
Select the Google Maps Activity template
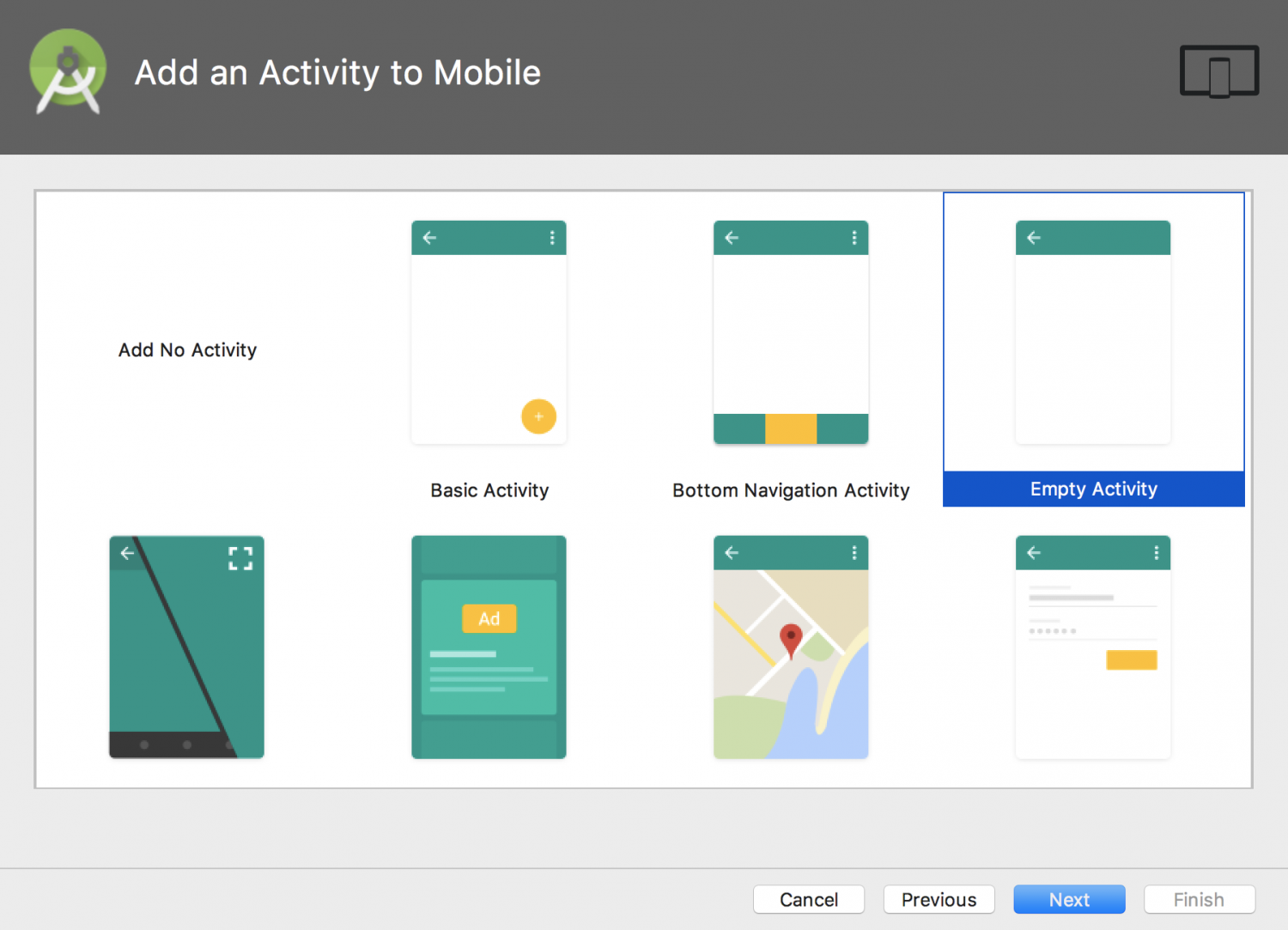(791, 648)
